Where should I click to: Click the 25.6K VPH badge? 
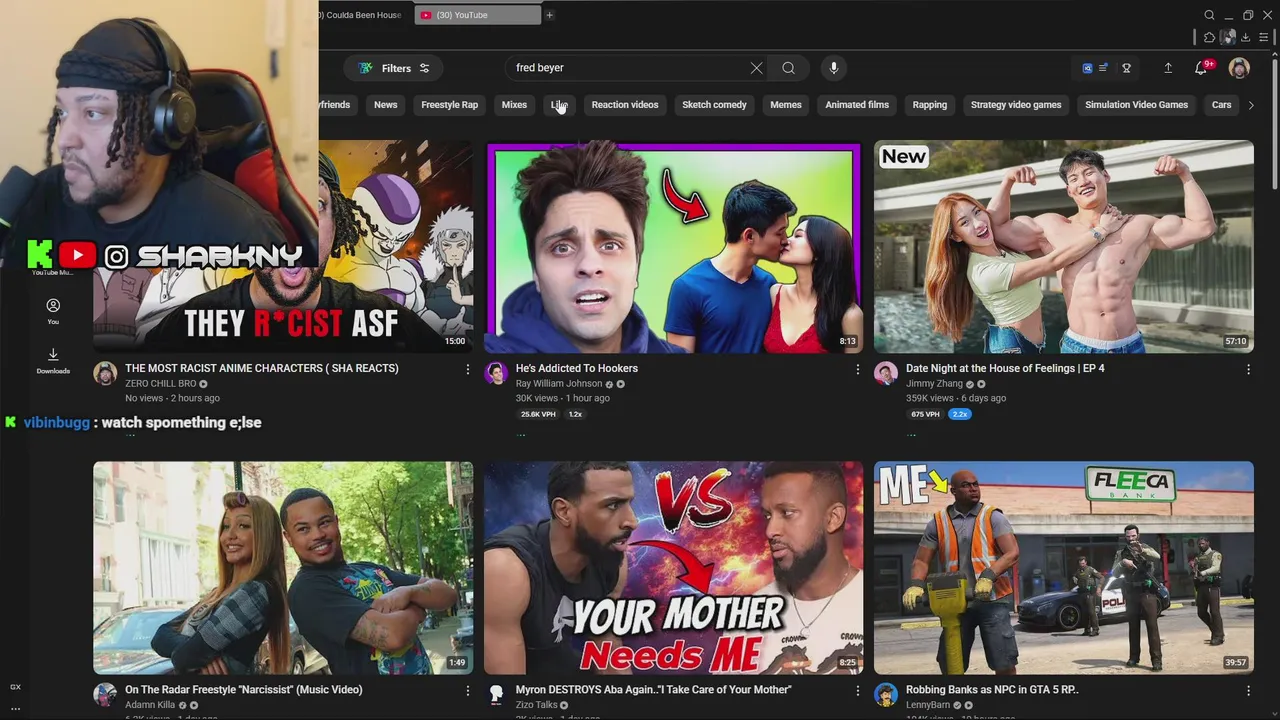[x=538, y=414]
